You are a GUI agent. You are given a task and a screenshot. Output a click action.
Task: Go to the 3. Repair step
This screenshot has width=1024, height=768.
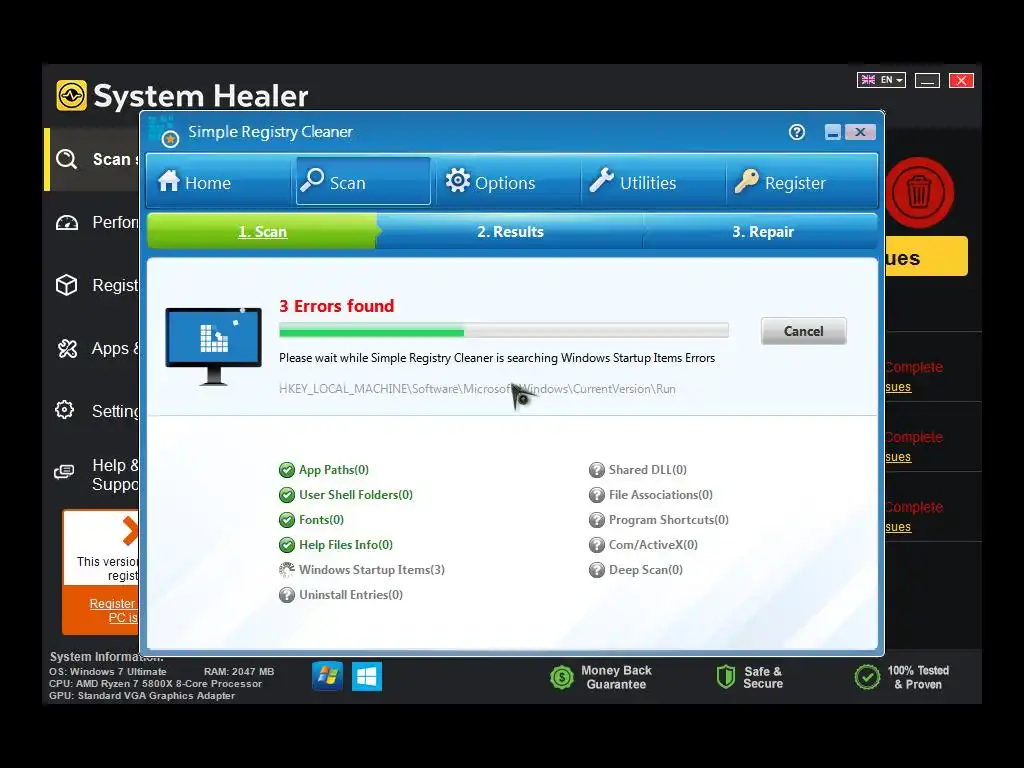point(762,232)
